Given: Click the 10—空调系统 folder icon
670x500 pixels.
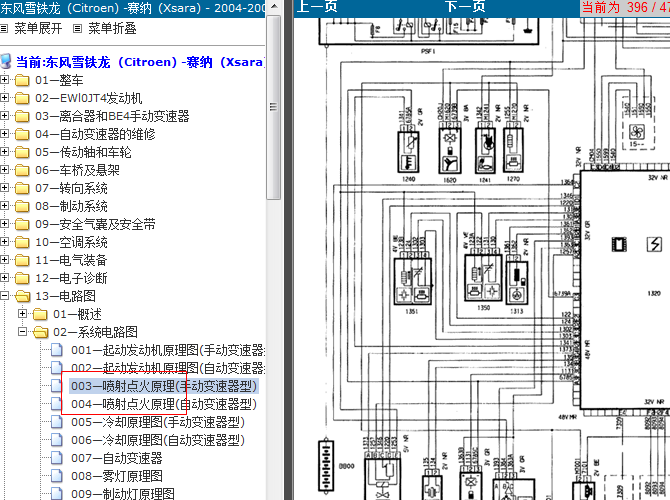Looking at the screenshot, I should point(22,242).
